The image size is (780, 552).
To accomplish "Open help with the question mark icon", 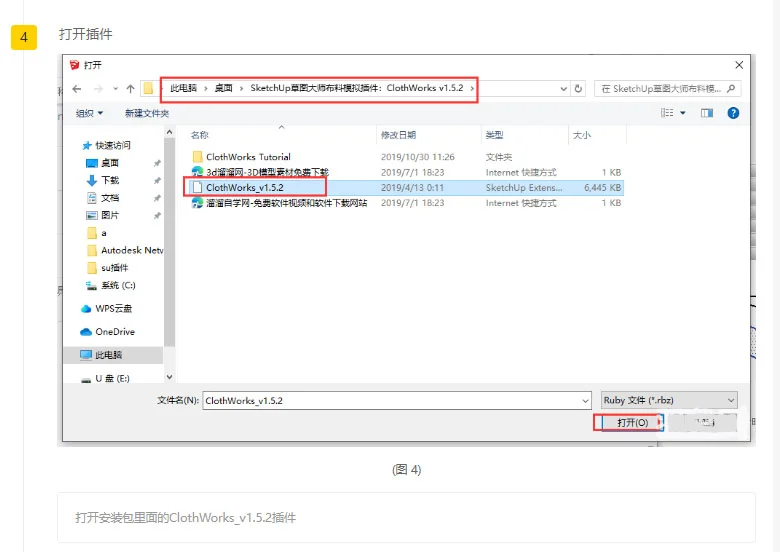I will [733, 113].
